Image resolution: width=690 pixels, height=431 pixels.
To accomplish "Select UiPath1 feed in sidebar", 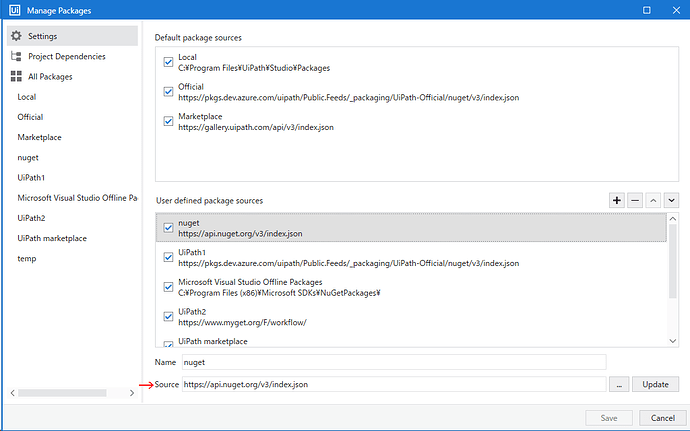I will (x=31, y=177).
